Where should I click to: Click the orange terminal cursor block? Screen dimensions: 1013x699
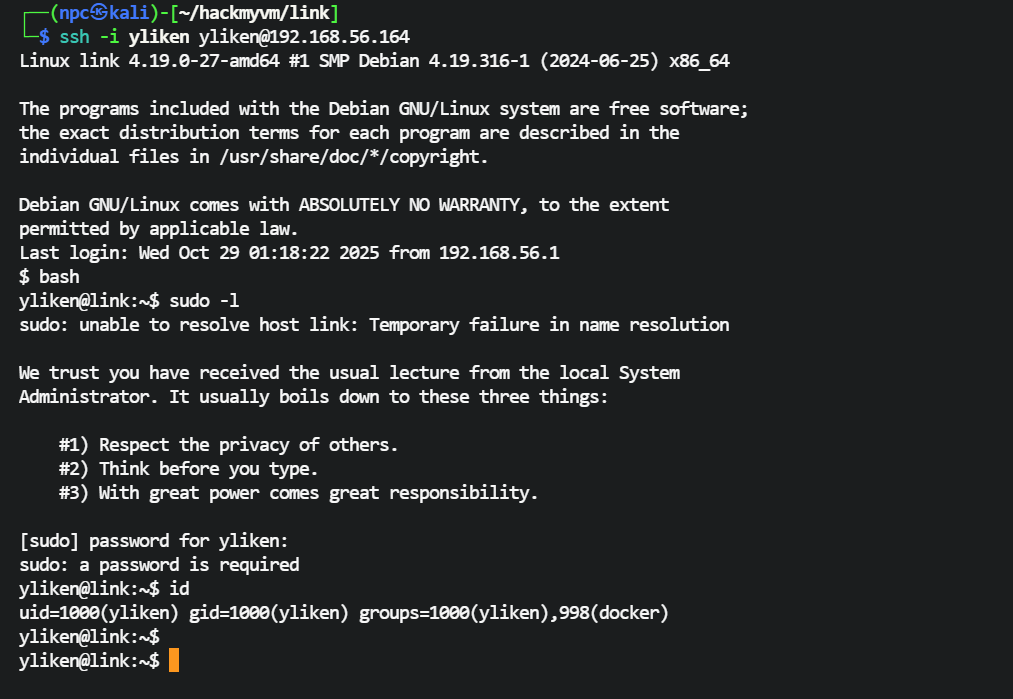[x=174, y=660]
